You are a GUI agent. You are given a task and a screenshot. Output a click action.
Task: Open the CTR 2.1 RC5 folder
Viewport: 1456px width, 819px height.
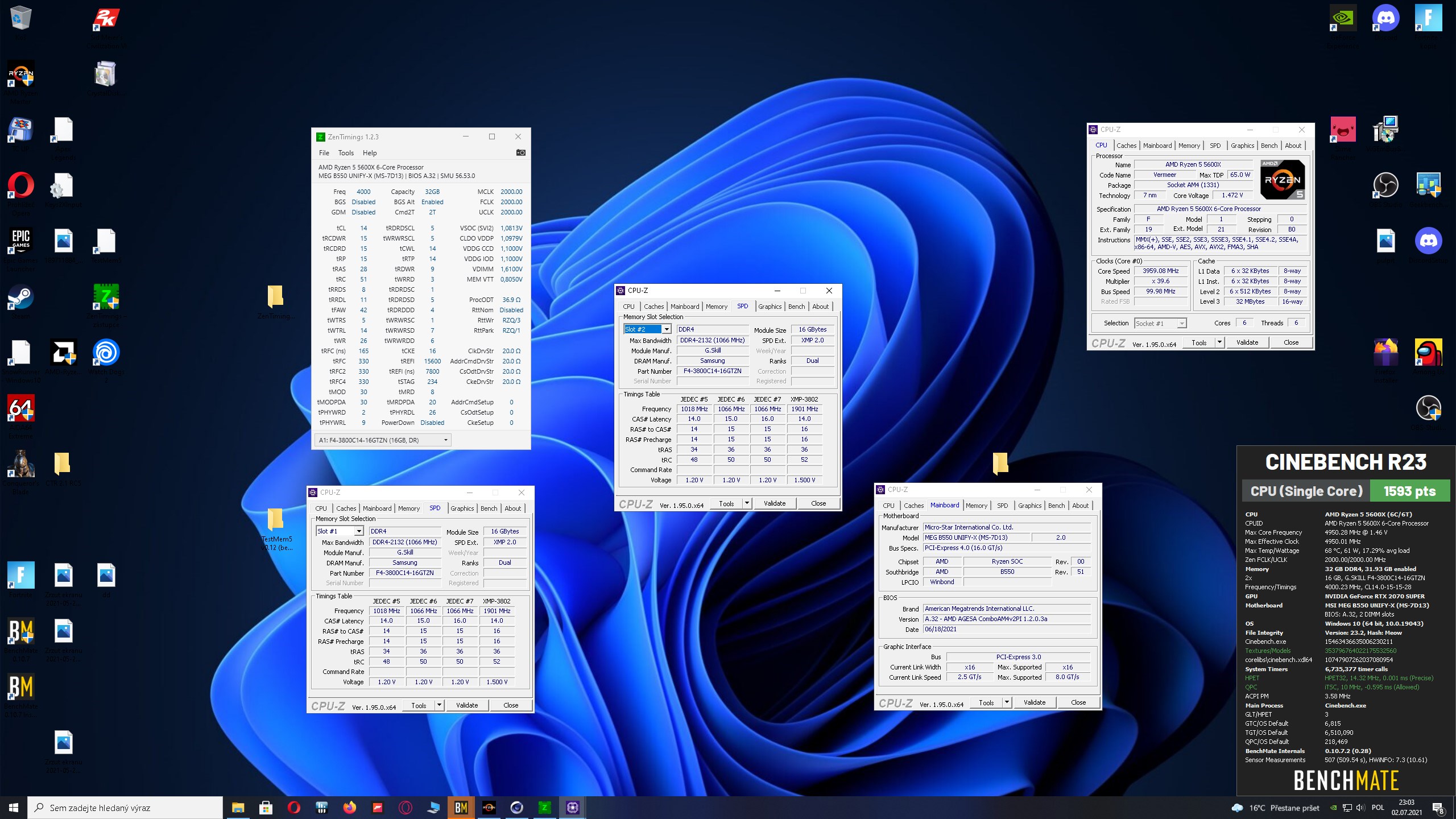pos(63,464)
